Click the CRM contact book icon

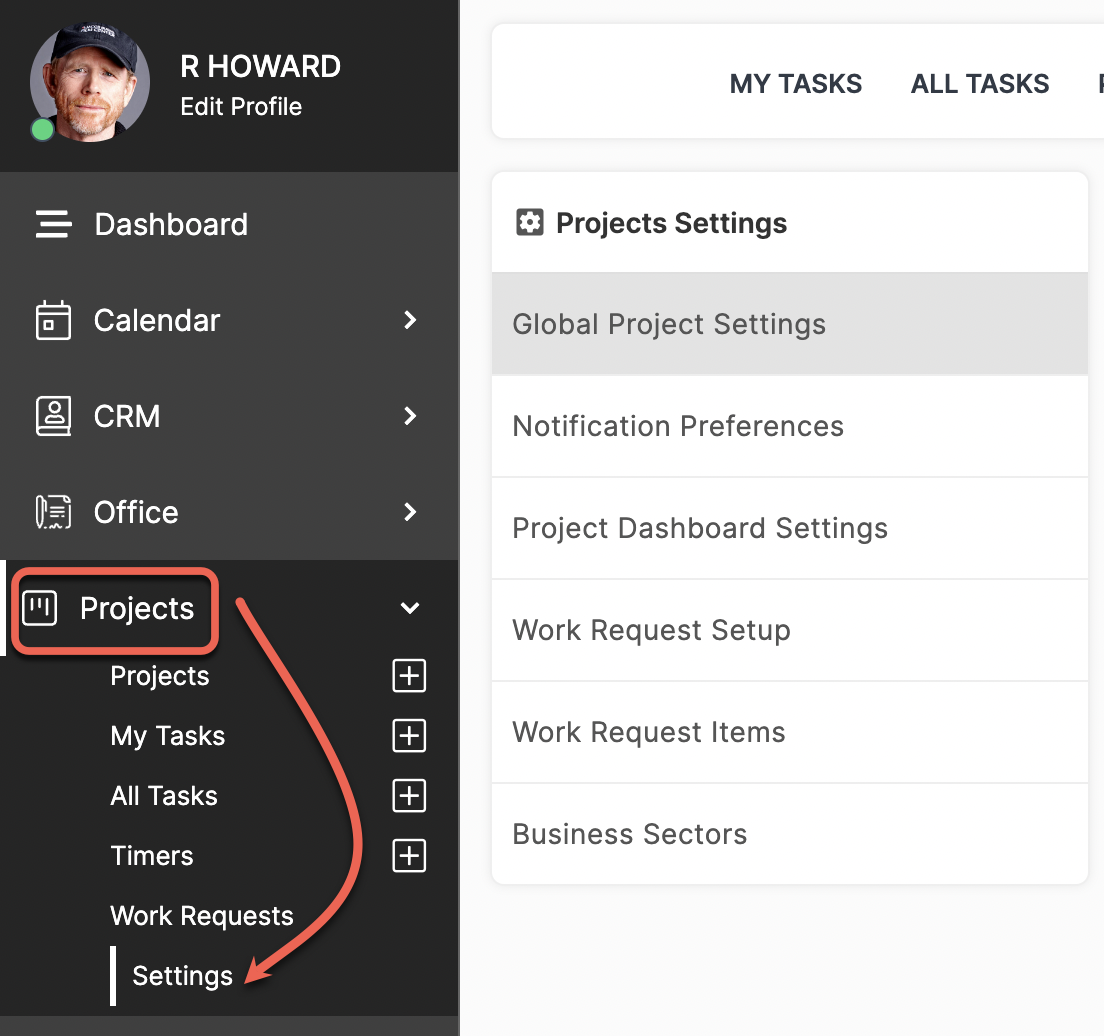click(54, 416)
